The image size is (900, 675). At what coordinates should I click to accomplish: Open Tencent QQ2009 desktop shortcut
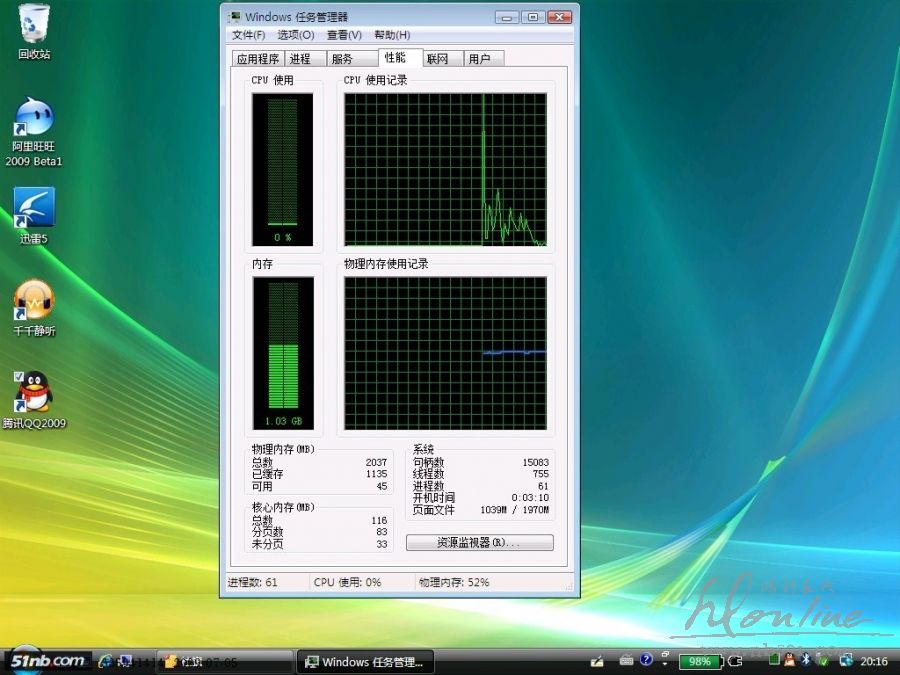(34, 394)
